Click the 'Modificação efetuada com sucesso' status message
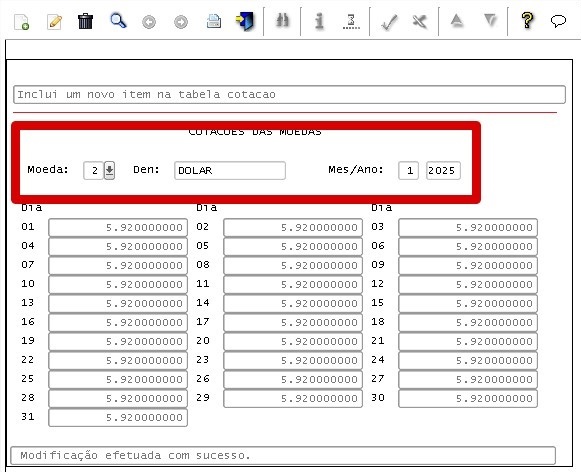The width and height of the screenshot is (581, 472). point(283,455)
